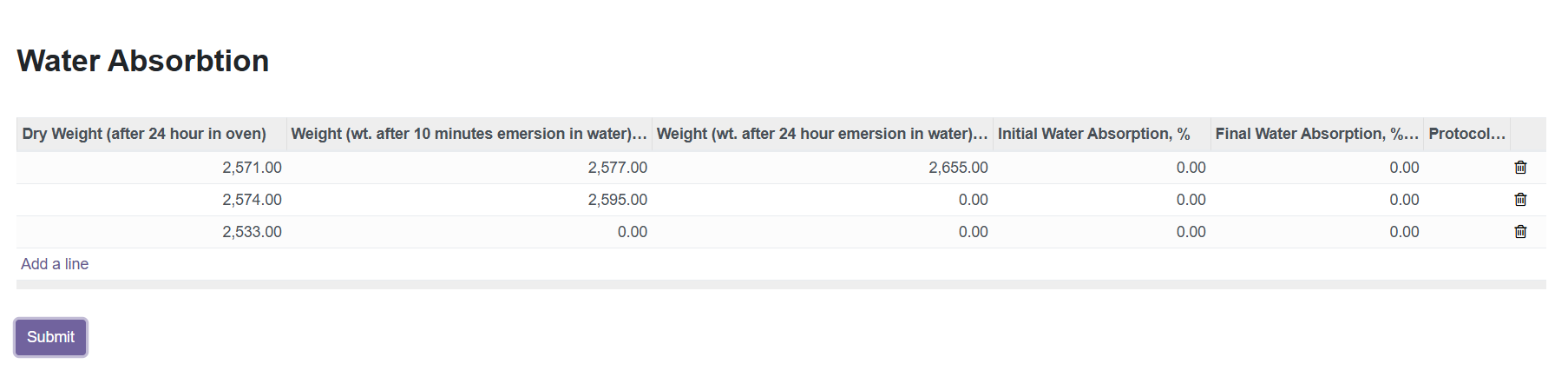Select second row's 24 hour weight 0.00 cell
The height and width of the screenshot is (377, 1568).
(x=823, y=200)
